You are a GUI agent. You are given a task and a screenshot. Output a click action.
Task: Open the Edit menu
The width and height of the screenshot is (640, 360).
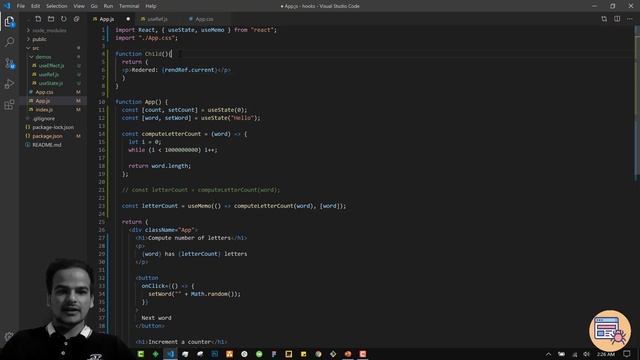[36, 6]
